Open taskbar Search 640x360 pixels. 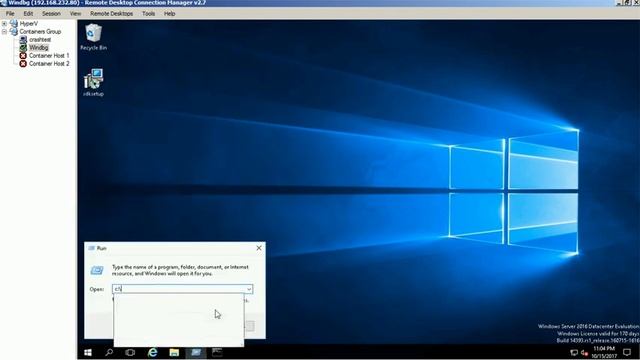pyautogui.click(x=109, y=352)
